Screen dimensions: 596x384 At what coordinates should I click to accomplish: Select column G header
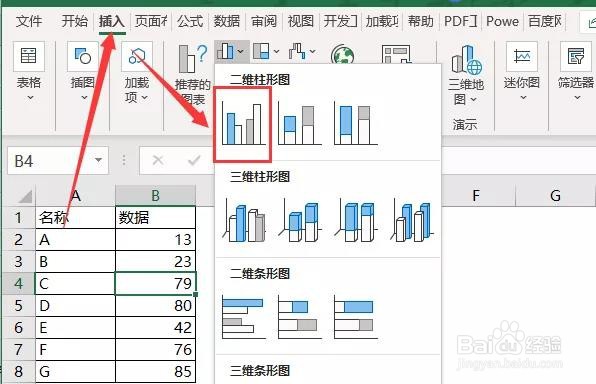[x=555, y=195]
